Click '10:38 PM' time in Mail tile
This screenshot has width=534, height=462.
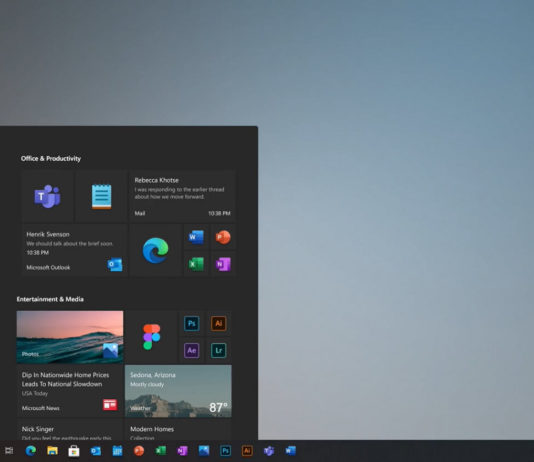219,213
